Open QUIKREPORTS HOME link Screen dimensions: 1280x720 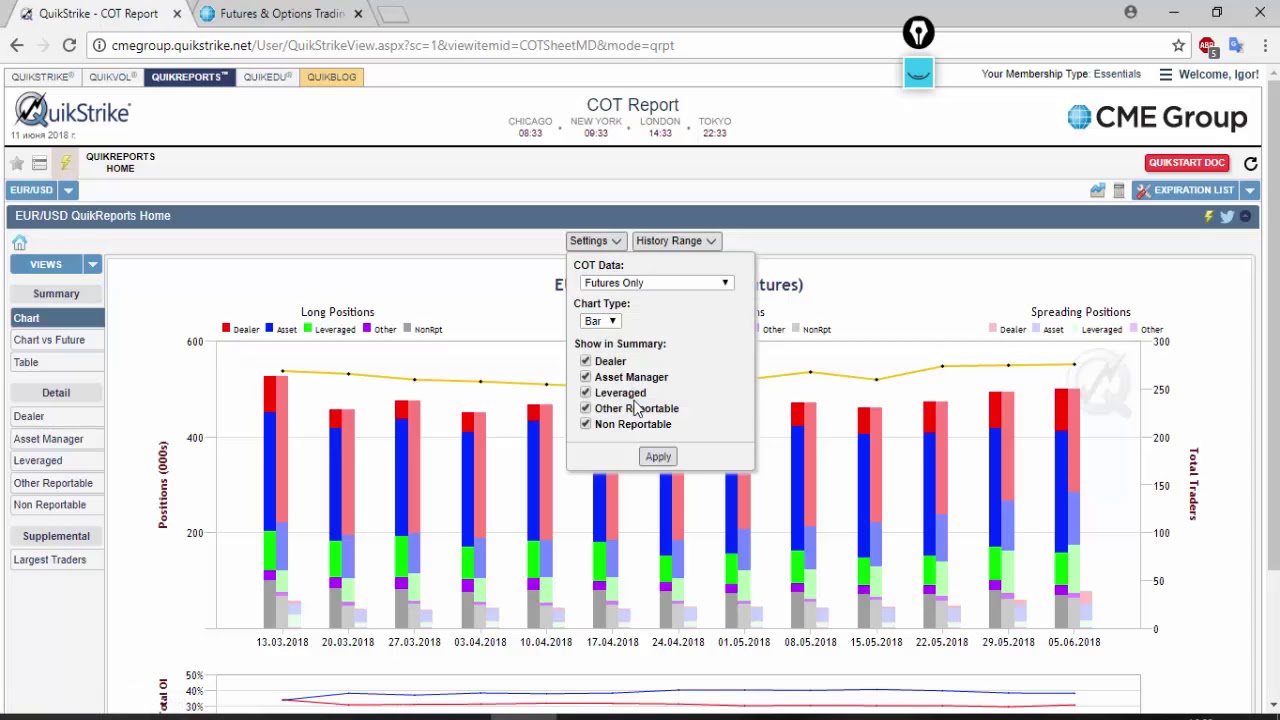[x=120, y=163]
